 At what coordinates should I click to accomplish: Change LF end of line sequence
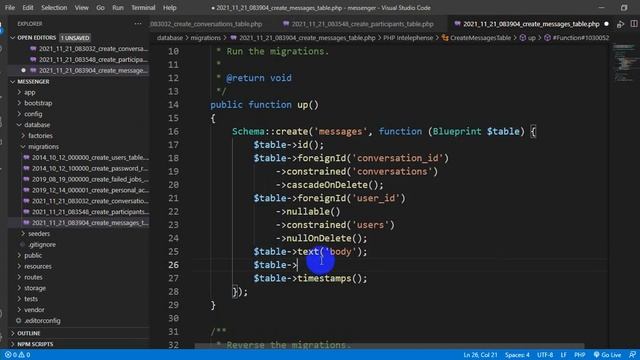pyautogui.click(x=564, y=355)
